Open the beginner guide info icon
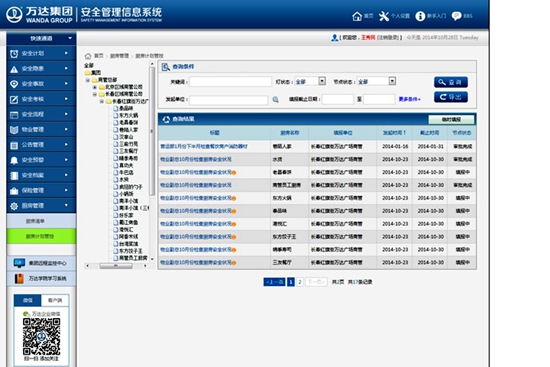This screenshot has height=367, width=550. tap(420, 16)
